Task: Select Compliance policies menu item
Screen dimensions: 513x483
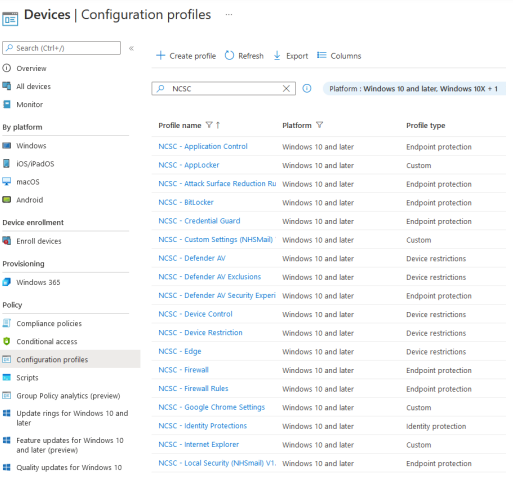Action: click(x=49, y=323)
